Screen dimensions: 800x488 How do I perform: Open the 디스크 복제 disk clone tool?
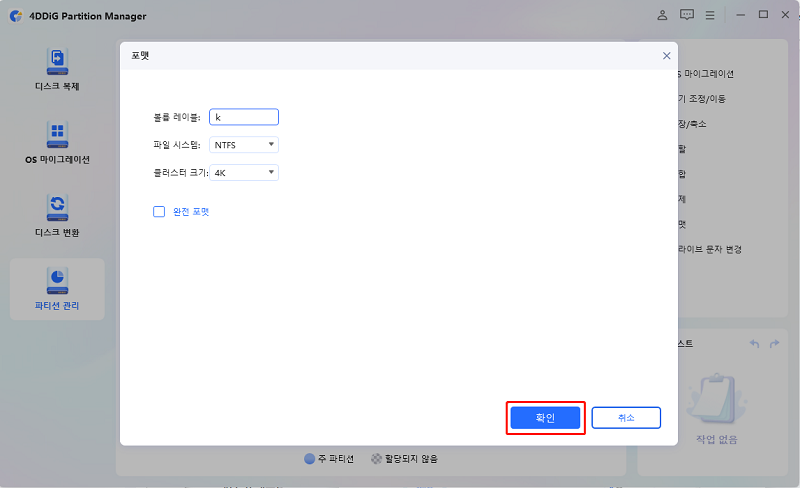click(x=57, y=70)
